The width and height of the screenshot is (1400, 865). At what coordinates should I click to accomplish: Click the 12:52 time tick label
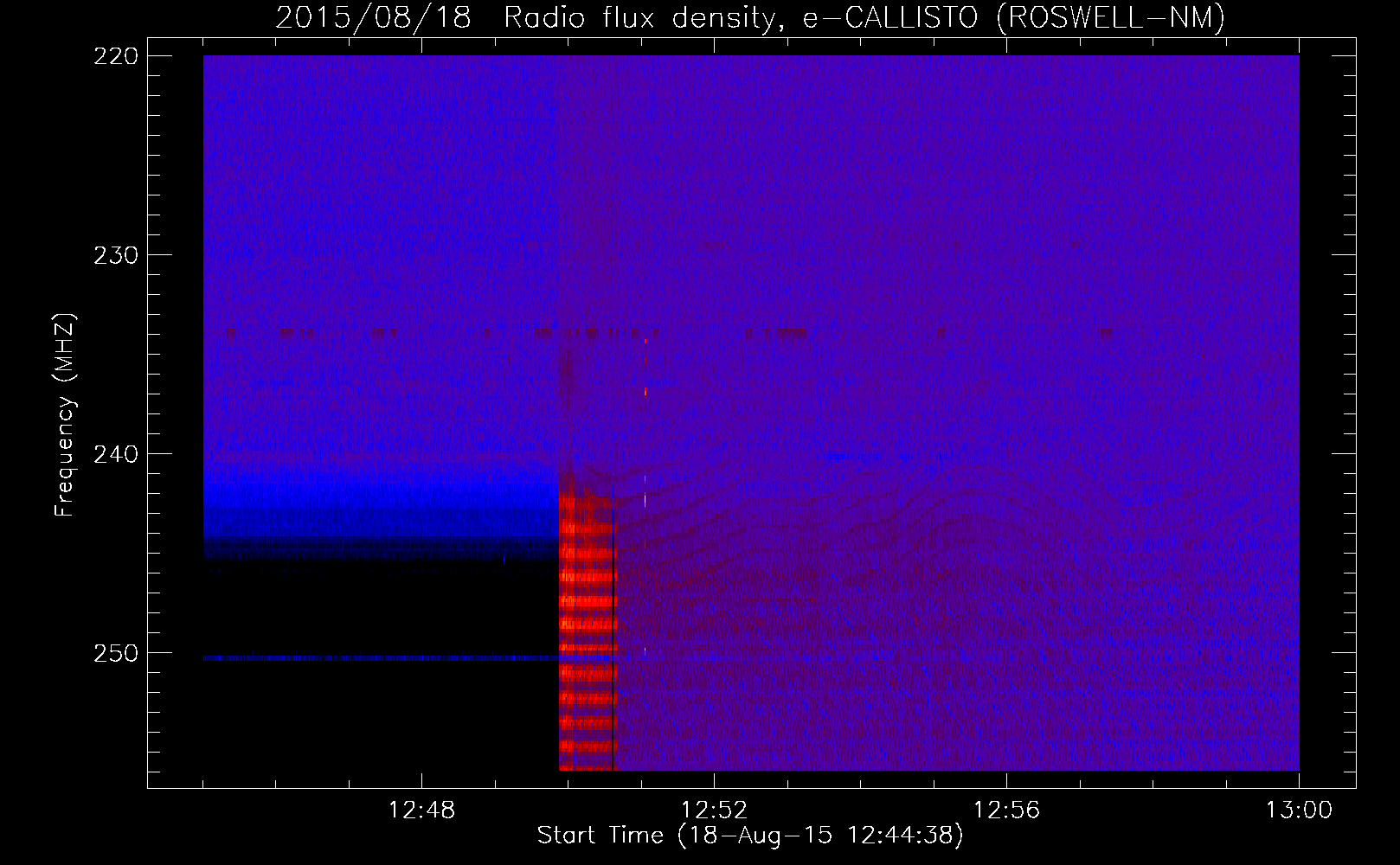[x=714, y=811]
